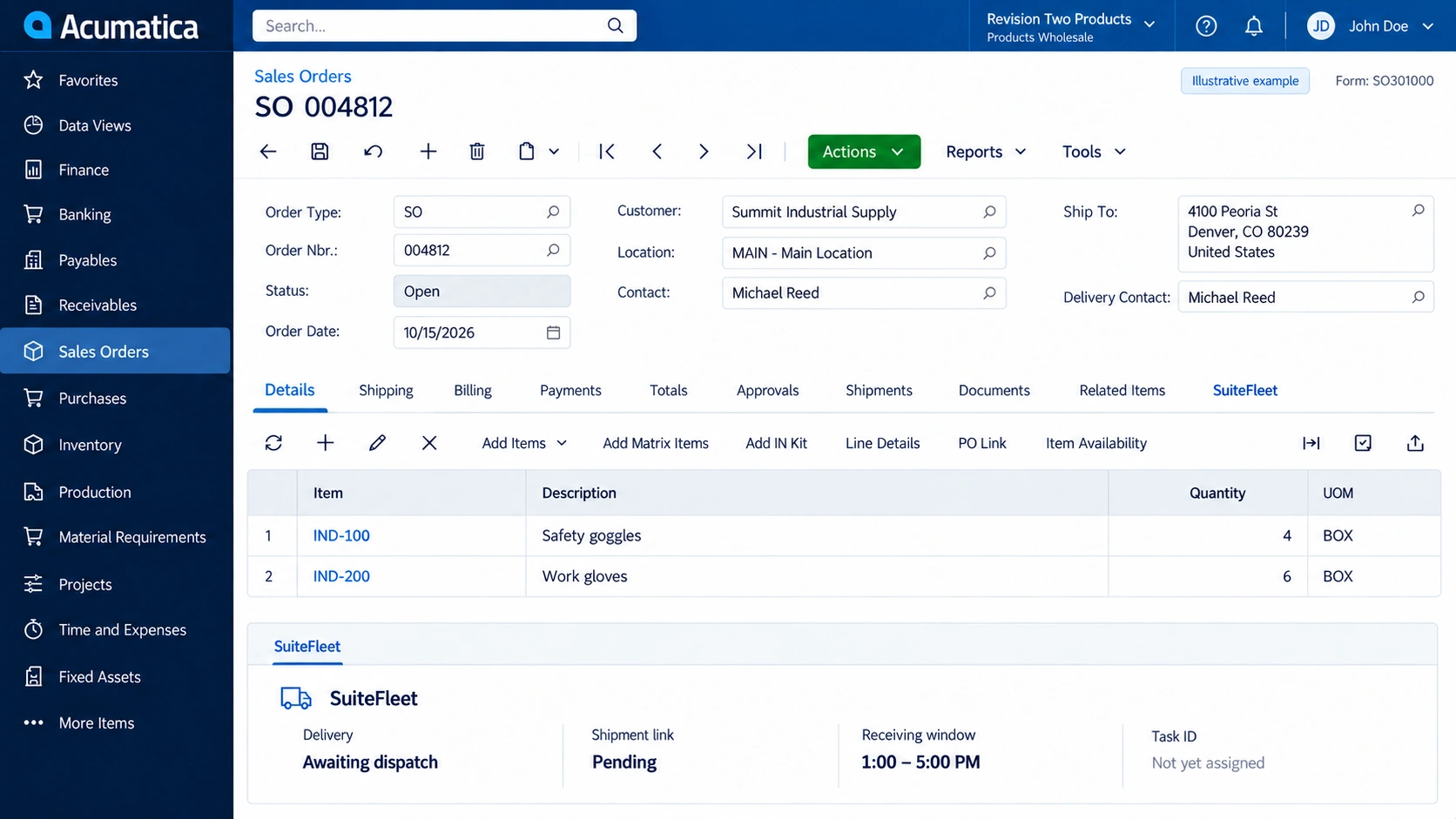Image resolution: width=1456 pixels, height=819 pixels.
Task: Open the Reports dropdown menu
Action: pyautogui.click(x=986, y=151)
